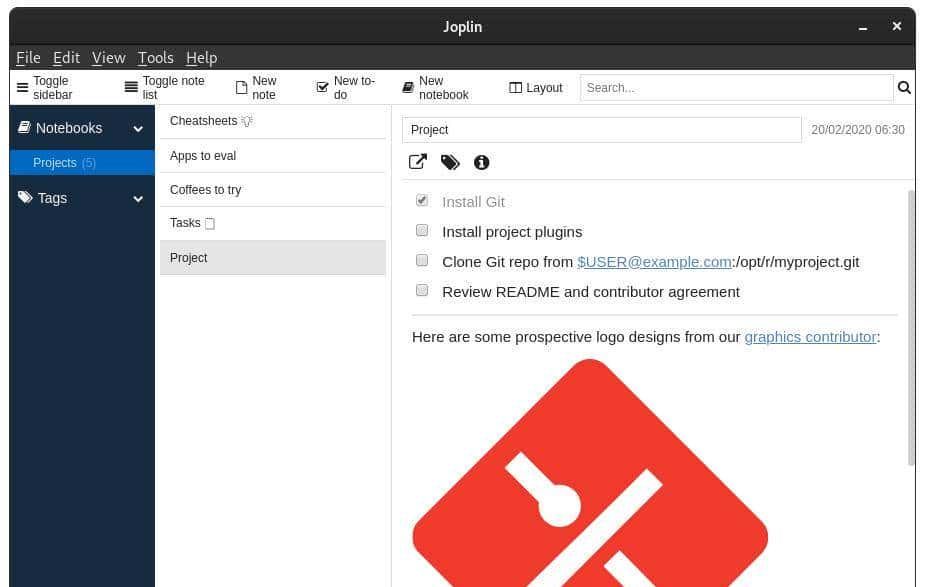925x587 pixels.
Task: Expand the Tags section chevron
Action: click(138, 199)
